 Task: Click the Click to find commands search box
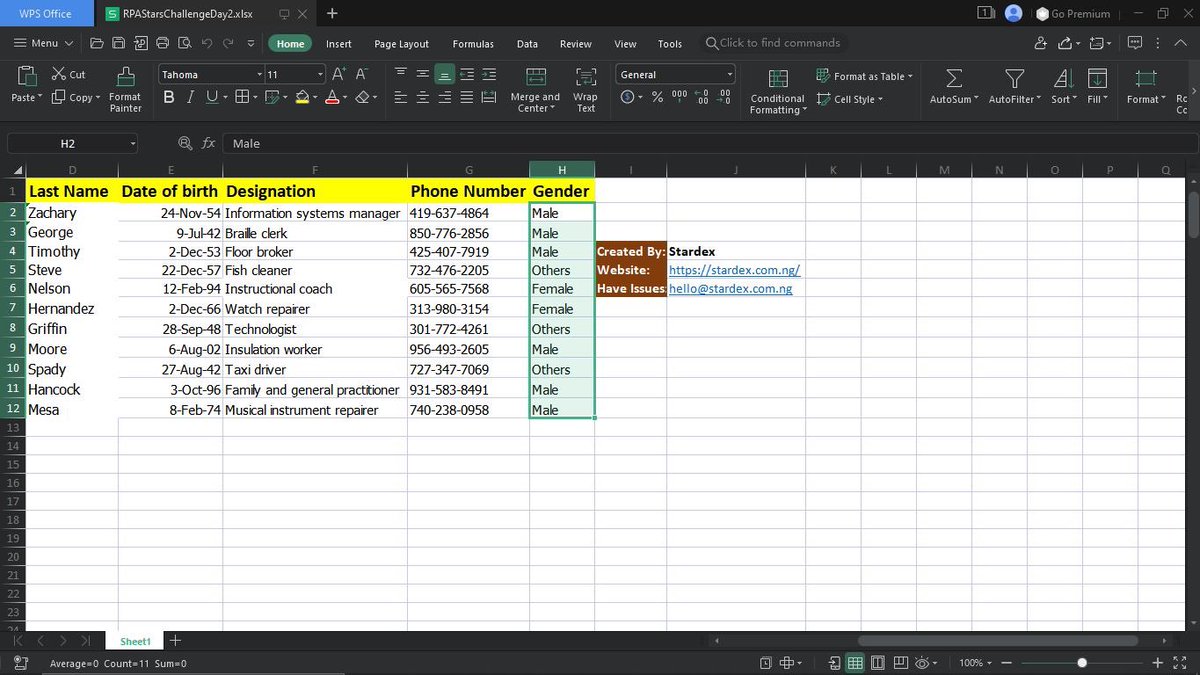click(x=773, y=43)
